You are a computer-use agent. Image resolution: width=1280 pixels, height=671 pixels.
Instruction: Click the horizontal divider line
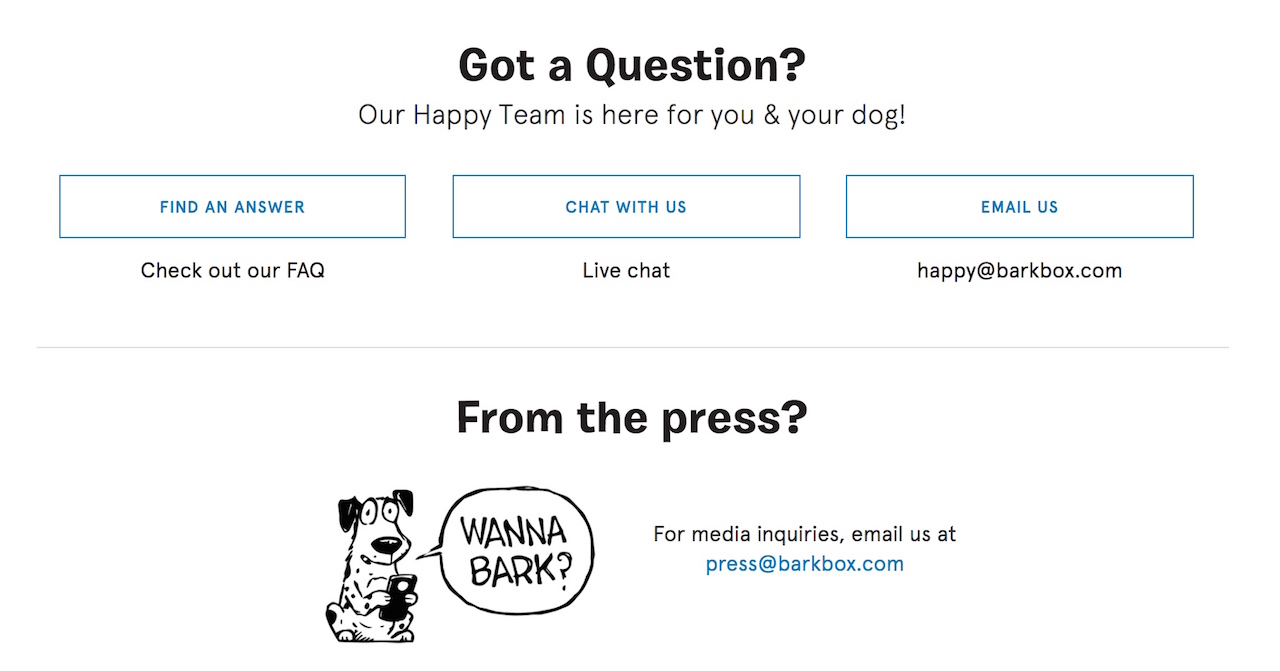click(x=632, y=347)
